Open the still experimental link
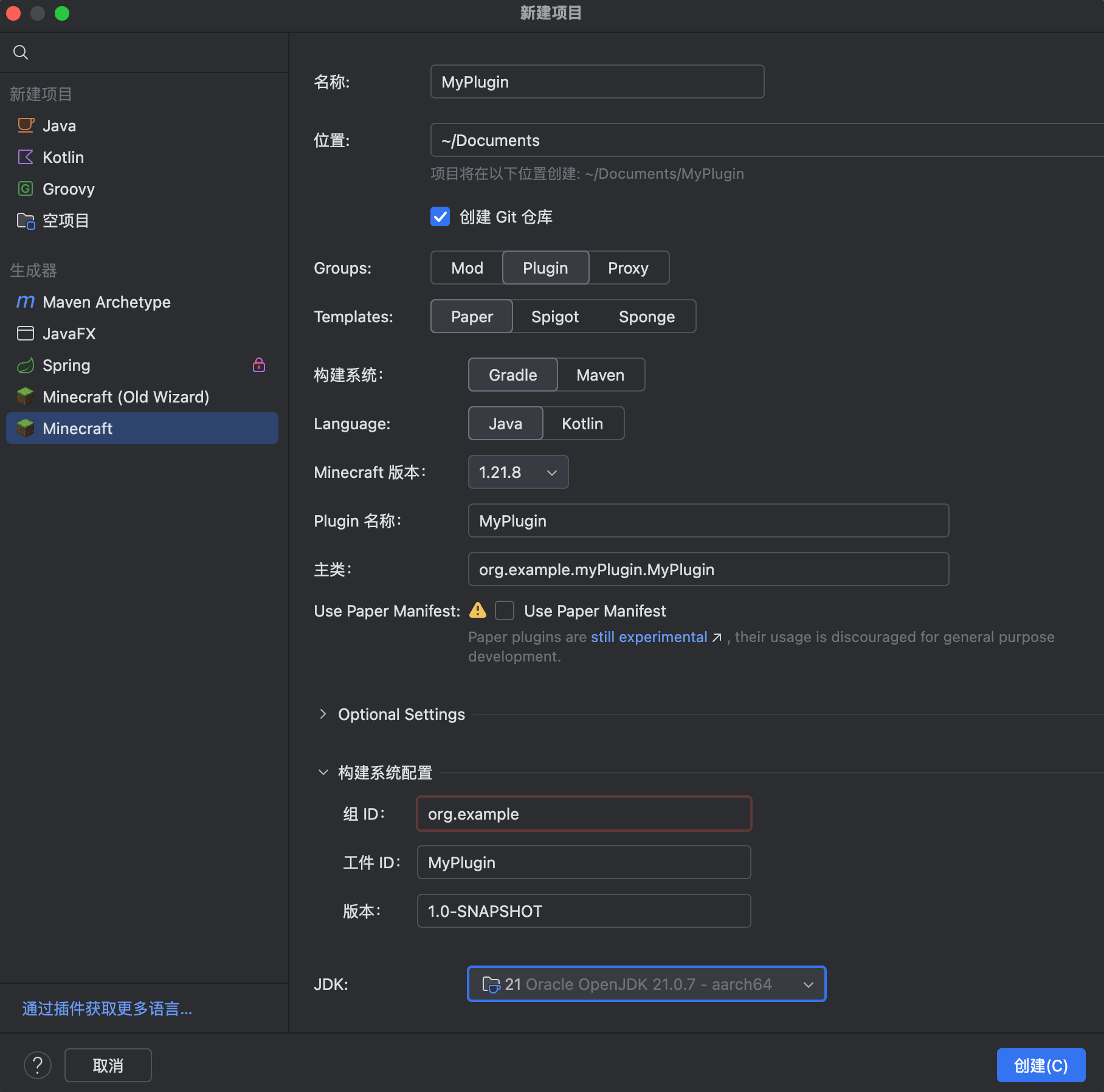Screen dimensions: 1104x1092 (x=649, y=637)
